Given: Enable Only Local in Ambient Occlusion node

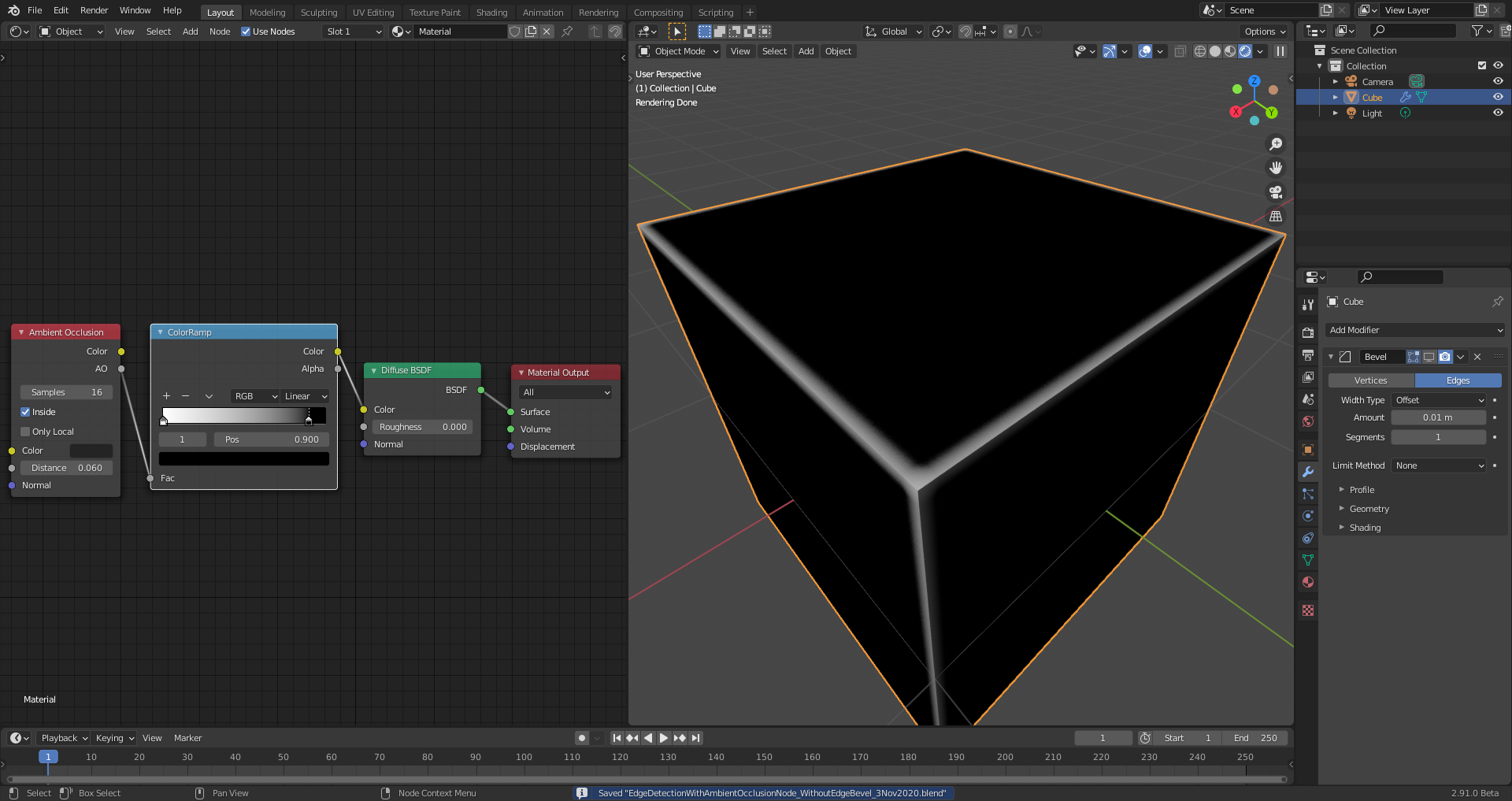Looking at the screenshot, I should [x=26, y=432].
